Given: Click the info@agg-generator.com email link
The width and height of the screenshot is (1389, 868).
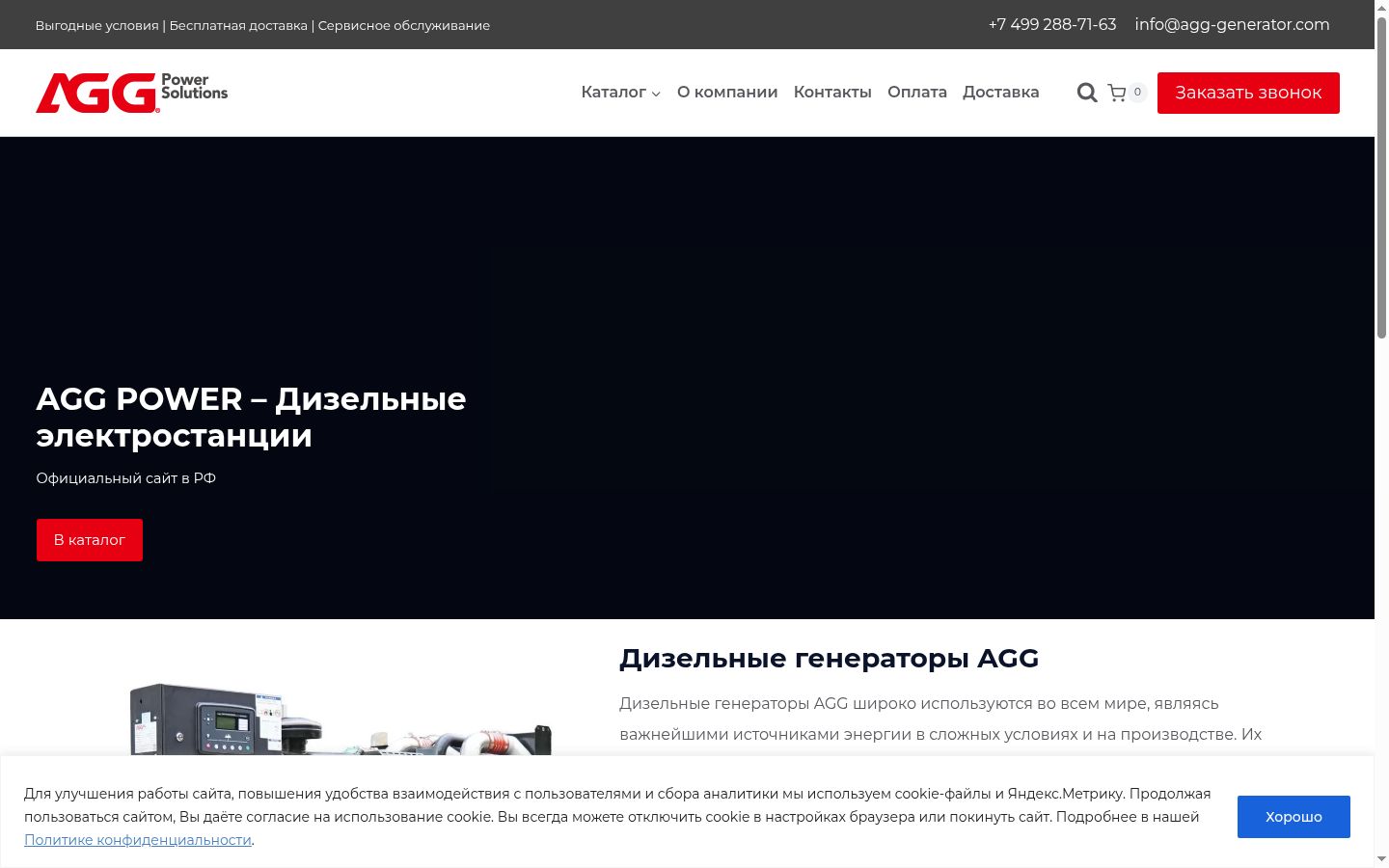Looking at the screenshot, I should [1232, 25].
